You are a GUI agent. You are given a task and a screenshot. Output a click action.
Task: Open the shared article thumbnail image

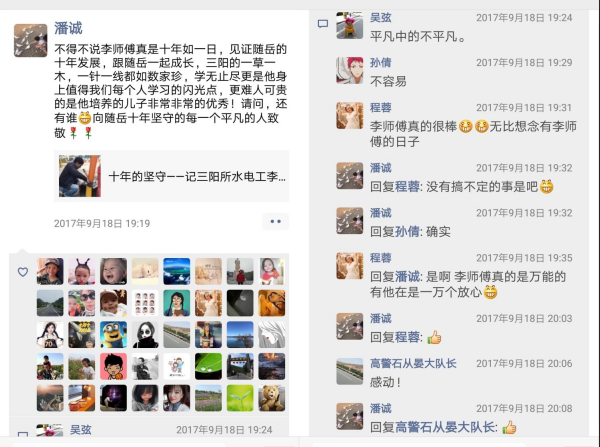pyautogui.click(x=80, y=176)
